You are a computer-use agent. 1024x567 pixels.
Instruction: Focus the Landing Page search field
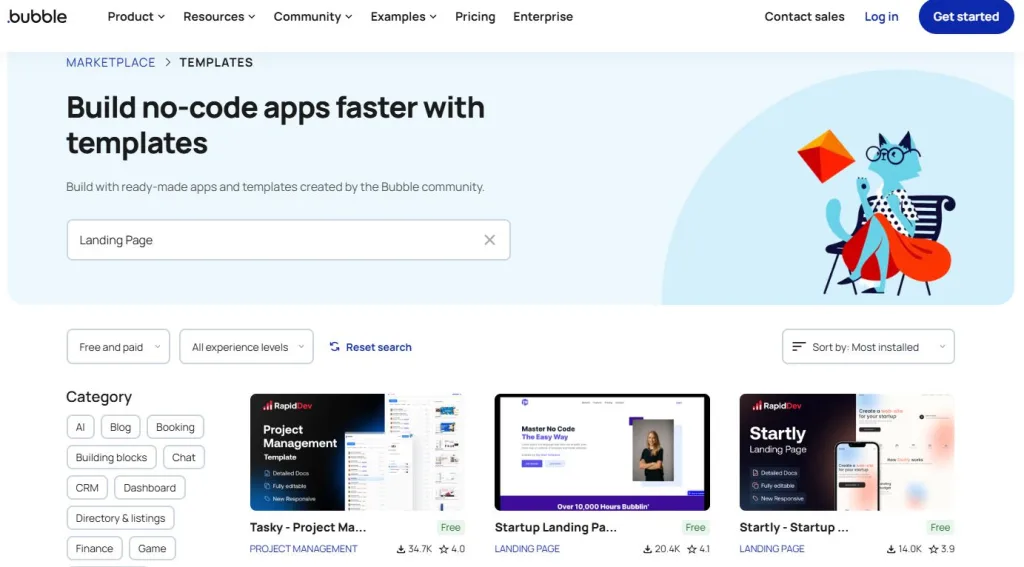(x=288, y=240)
